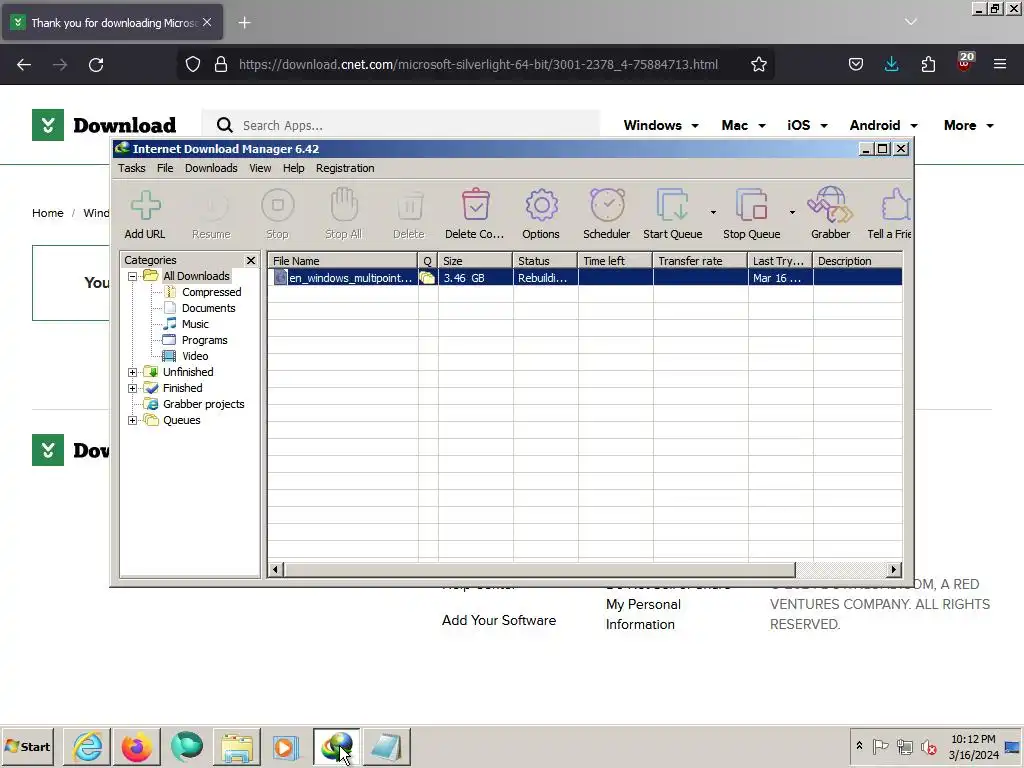The width and height of the screenshot is (1024, 768).
Task: Open the Android dropdown on CNET
Action: click(883, 125)
